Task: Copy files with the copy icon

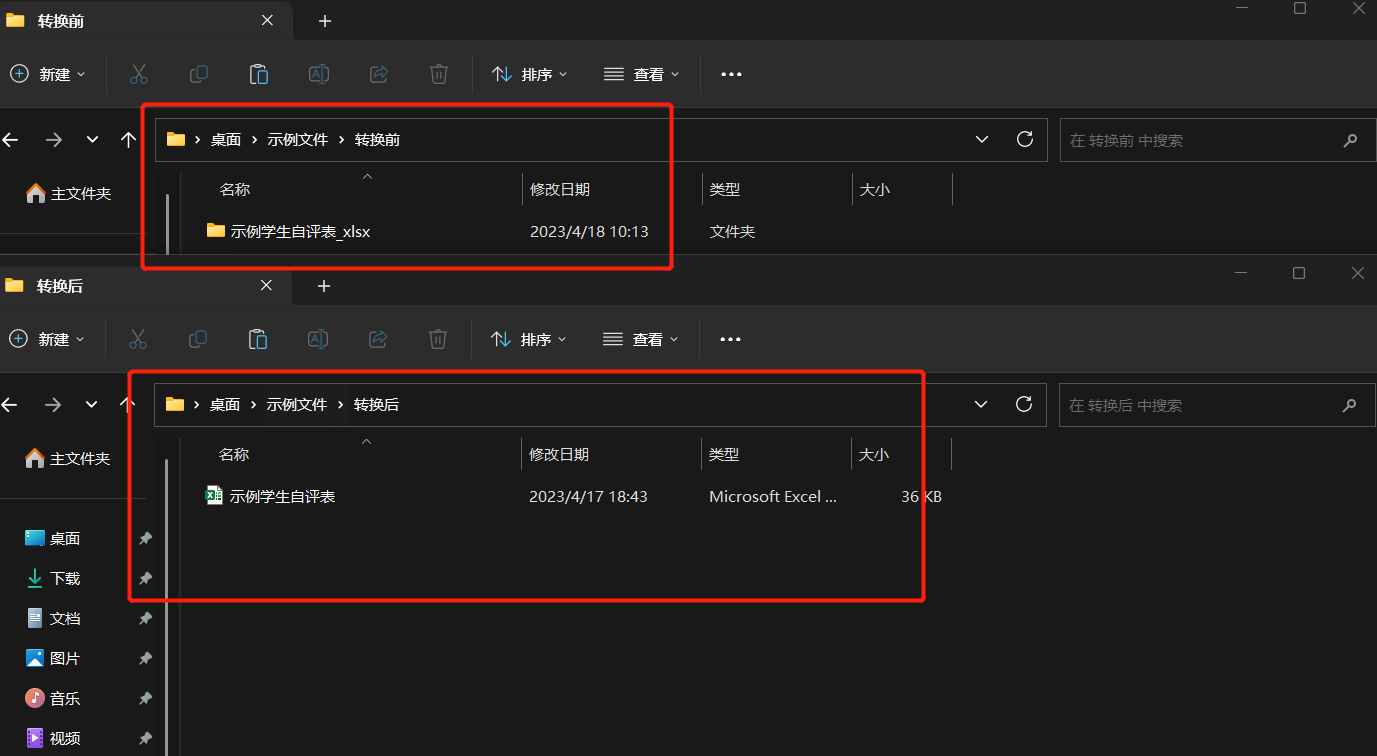Action: point(198,74)
